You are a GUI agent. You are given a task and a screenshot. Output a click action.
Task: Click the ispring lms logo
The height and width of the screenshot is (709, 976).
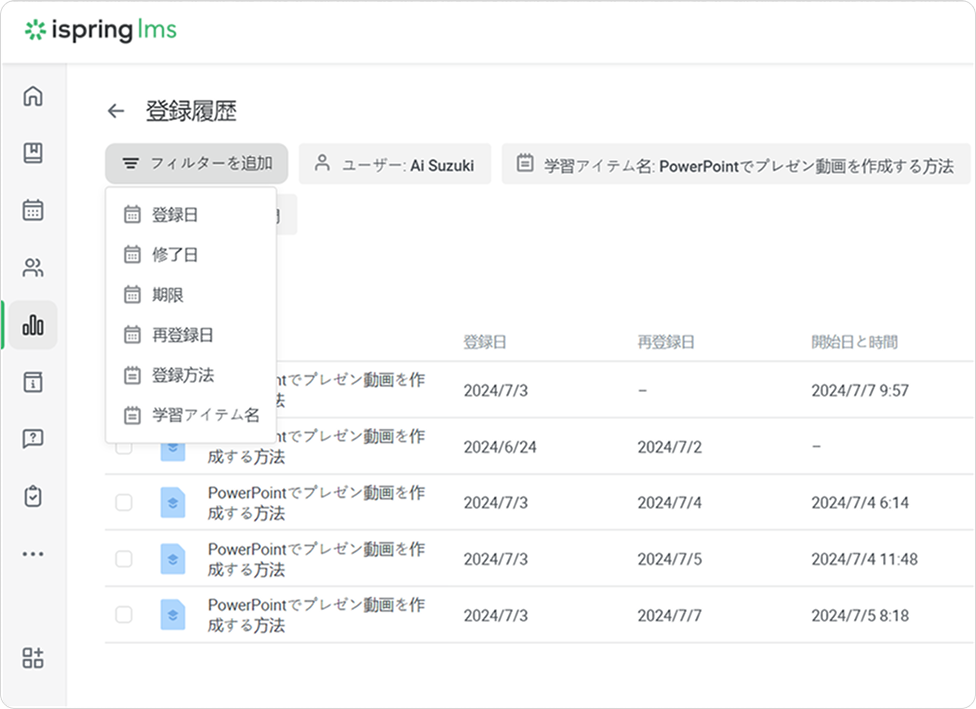click(100, 30)
